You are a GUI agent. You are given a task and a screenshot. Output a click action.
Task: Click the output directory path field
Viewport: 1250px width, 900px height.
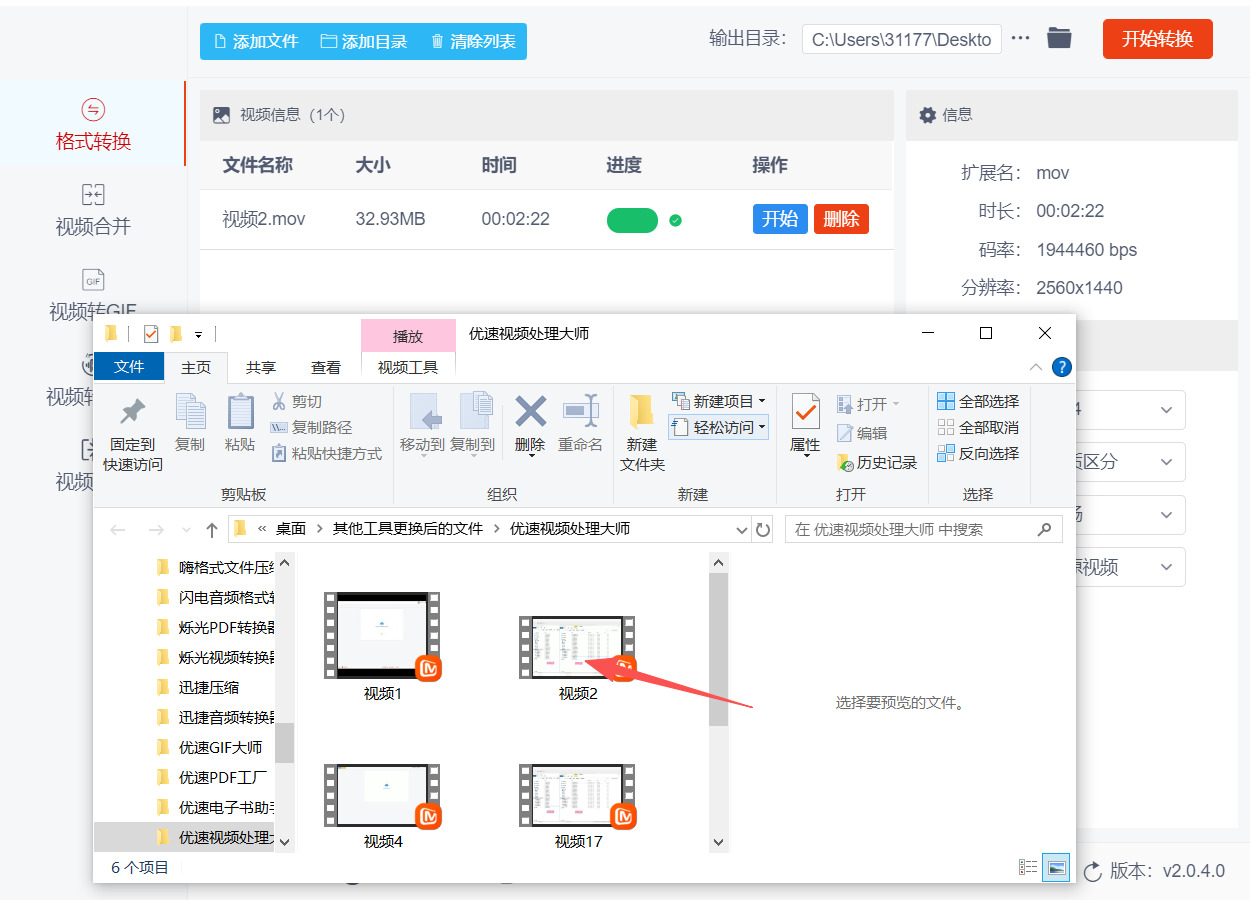click(x=901, y=40)
